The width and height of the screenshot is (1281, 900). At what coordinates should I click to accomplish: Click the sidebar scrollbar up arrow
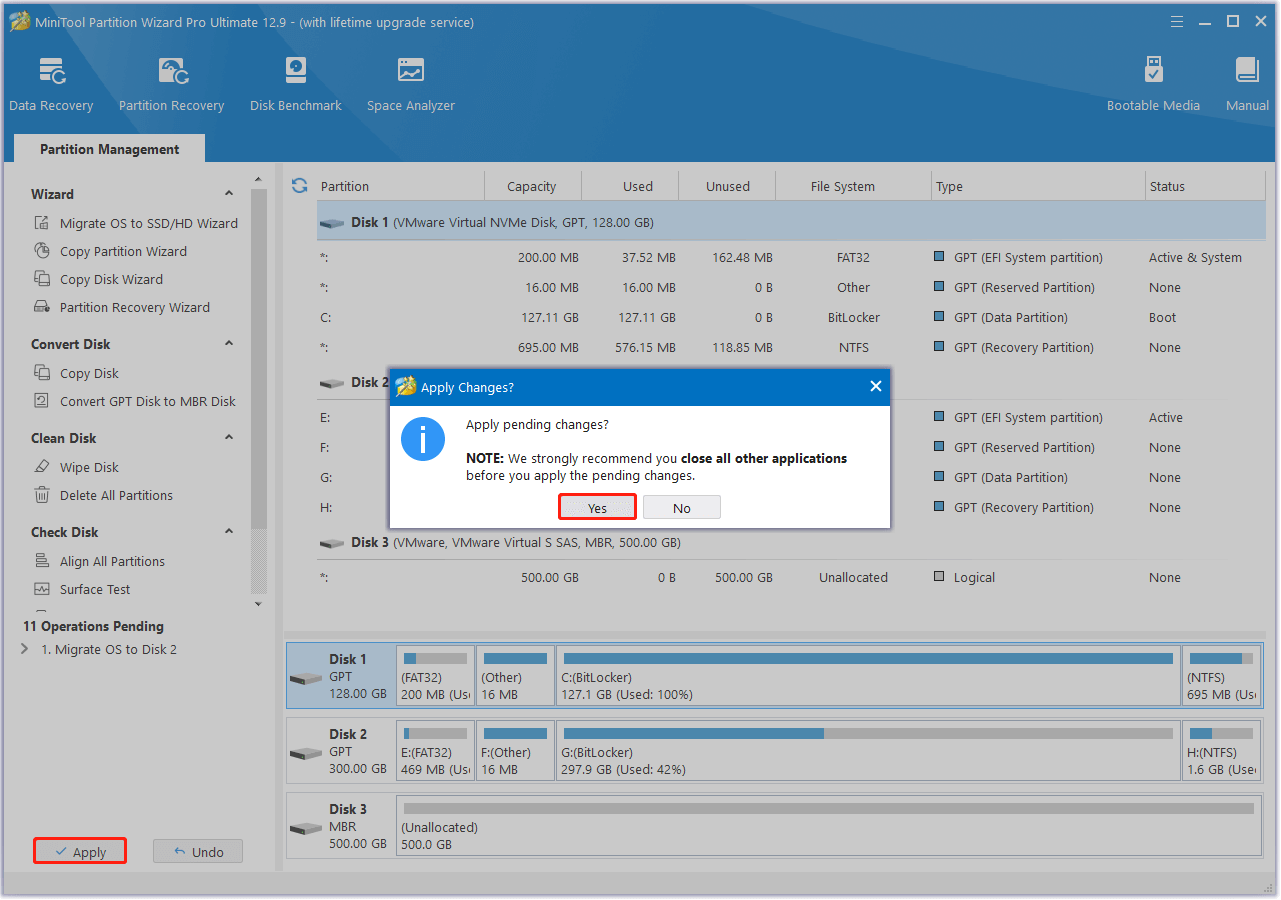[259, 180]
